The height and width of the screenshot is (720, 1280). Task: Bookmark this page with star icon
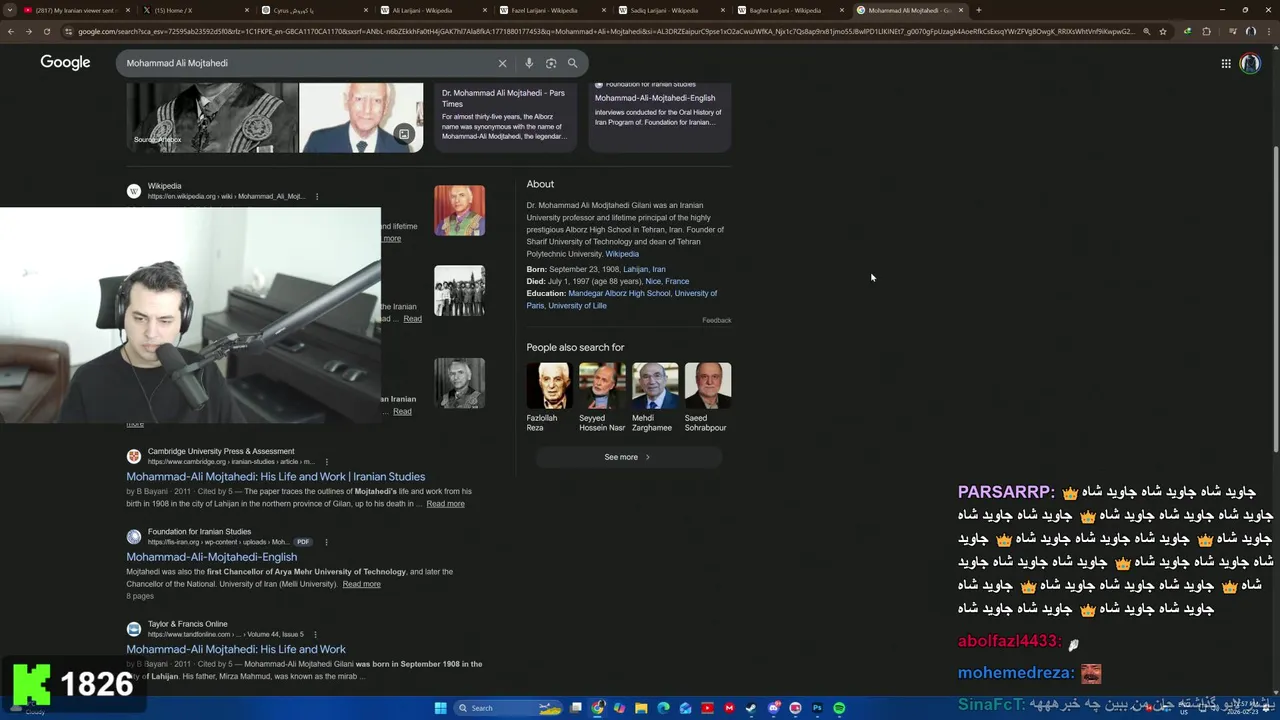click(x=1163, y=31)
